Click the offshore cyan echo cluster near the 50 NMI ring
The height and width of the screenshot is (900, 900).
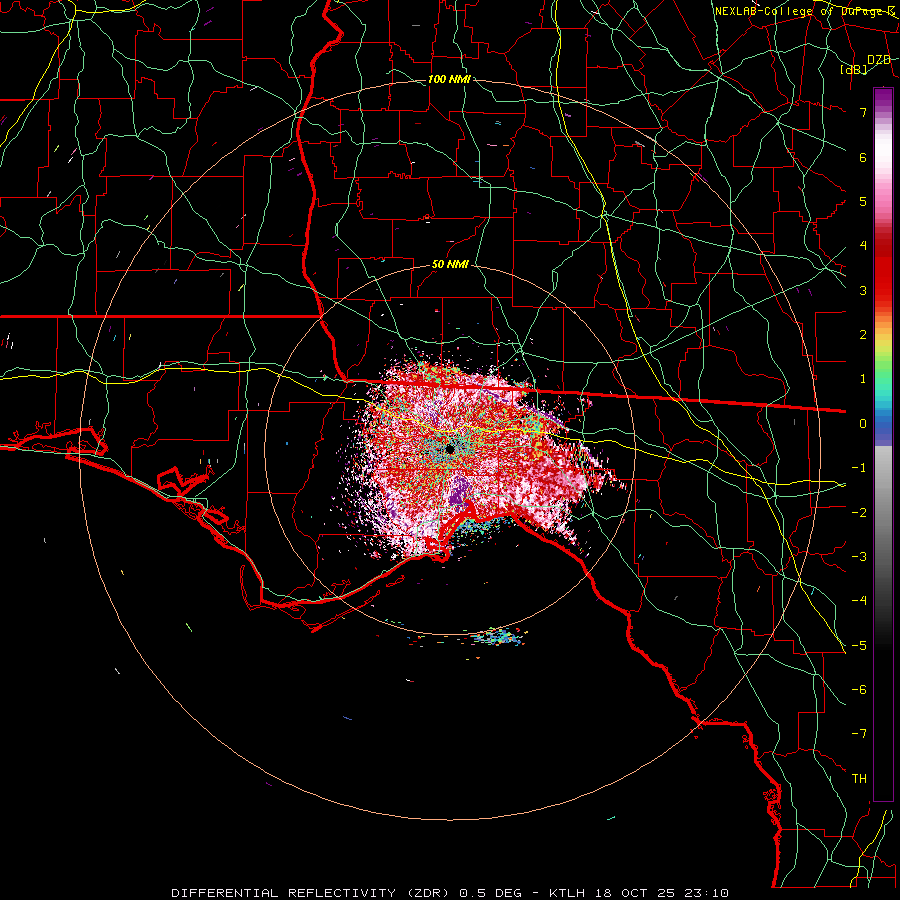coord(497,637)
